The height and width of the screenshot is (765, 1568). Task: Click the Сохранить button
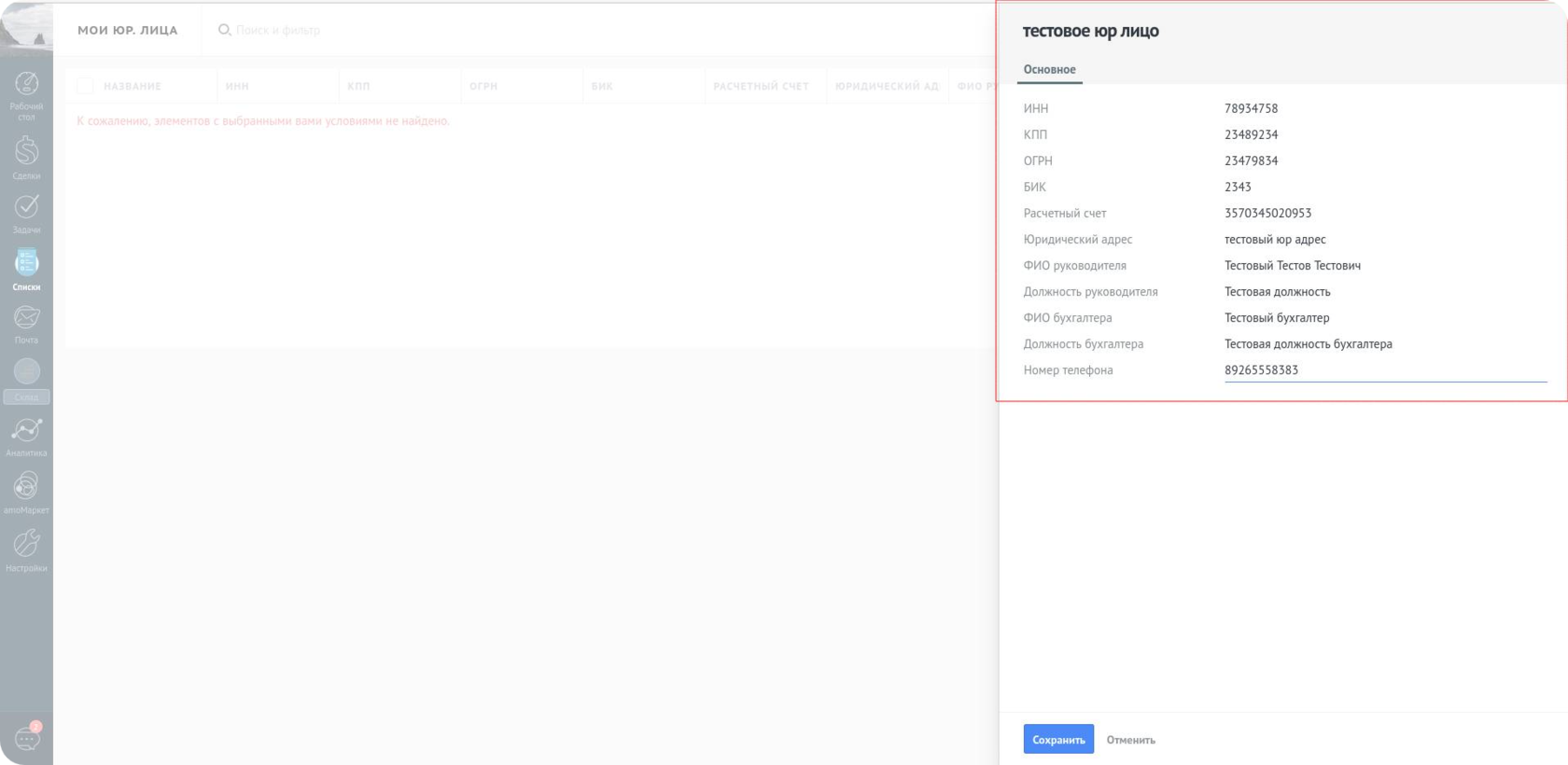1058,740
